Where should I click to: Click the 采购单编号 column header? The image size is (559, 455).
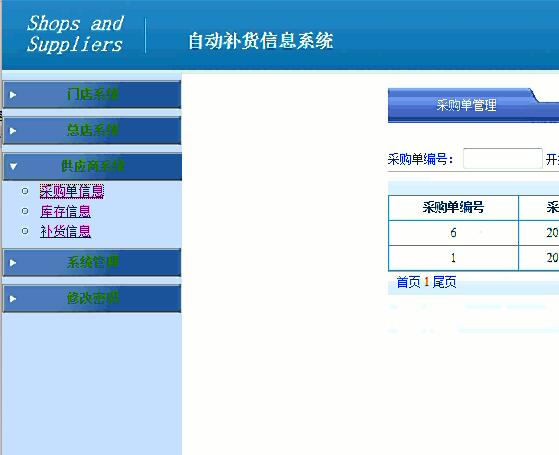point(453,208)
